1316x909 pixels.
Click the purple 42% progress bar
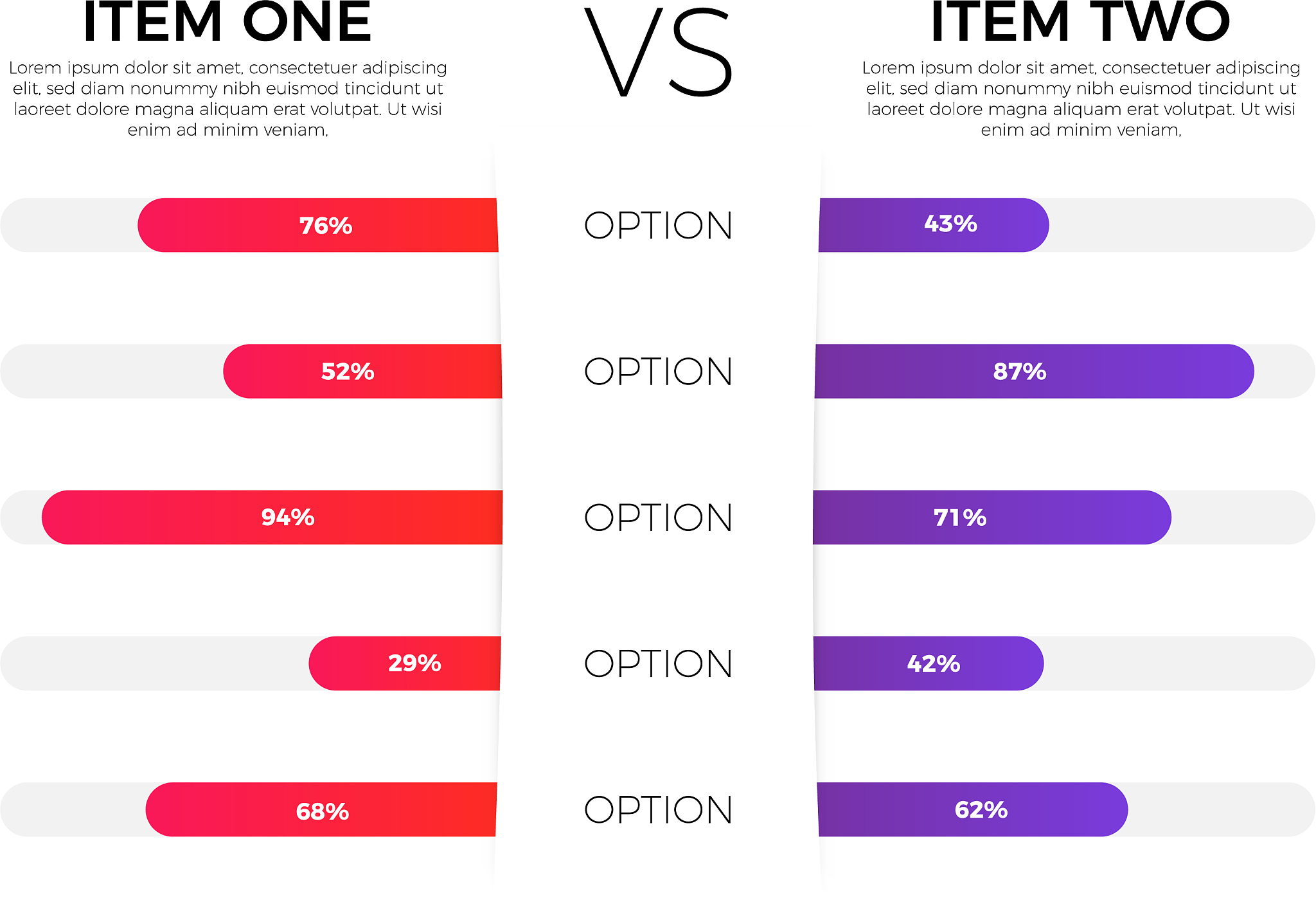[x=929, y=663]
